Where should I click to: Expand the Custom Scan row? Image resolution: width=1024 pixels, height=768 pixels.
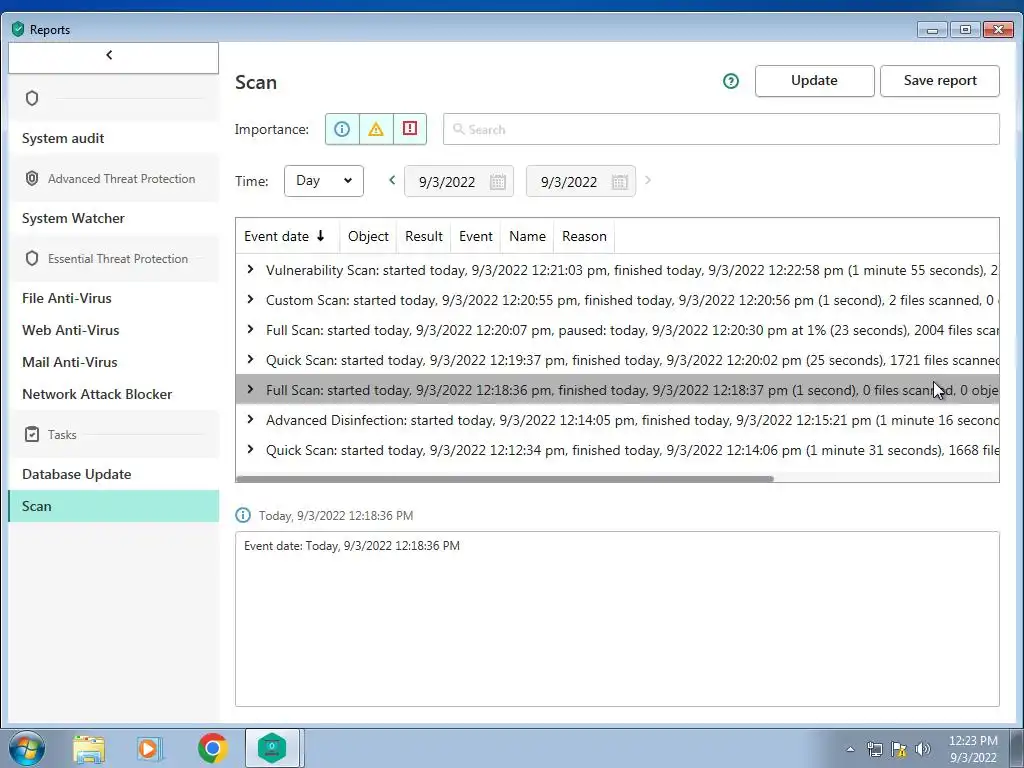click(x=250, y=300)
